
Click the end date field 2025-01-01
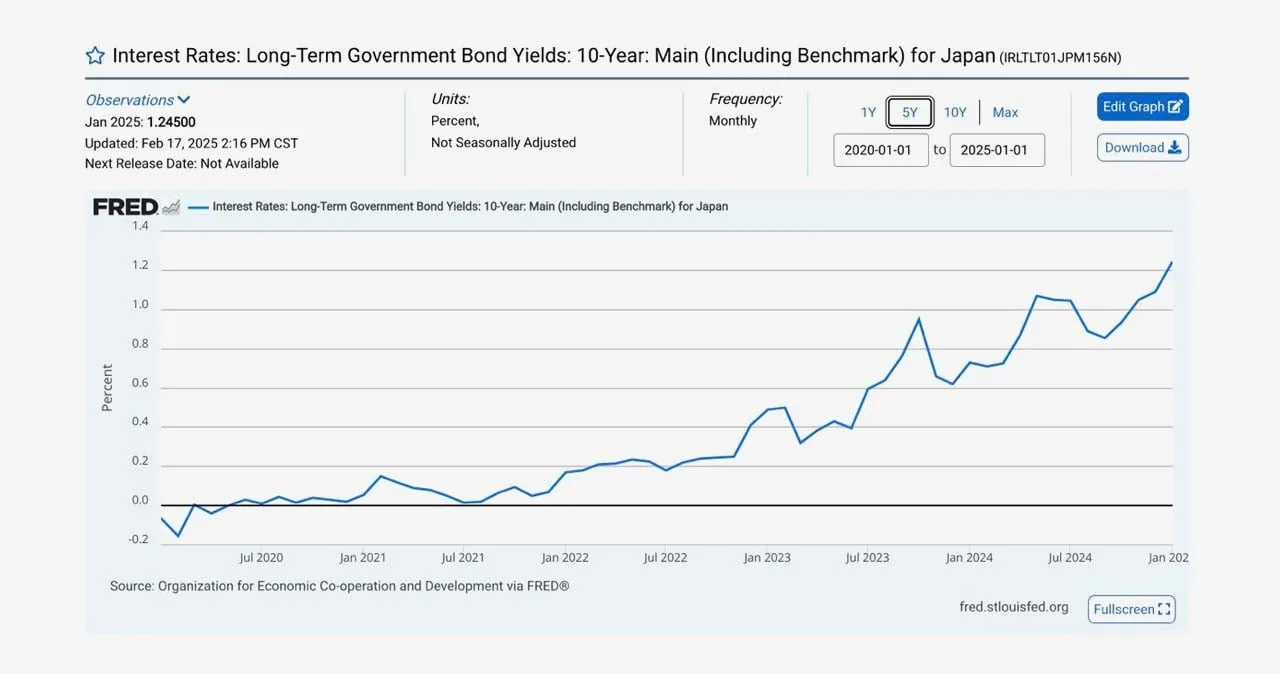coord(997,150)
